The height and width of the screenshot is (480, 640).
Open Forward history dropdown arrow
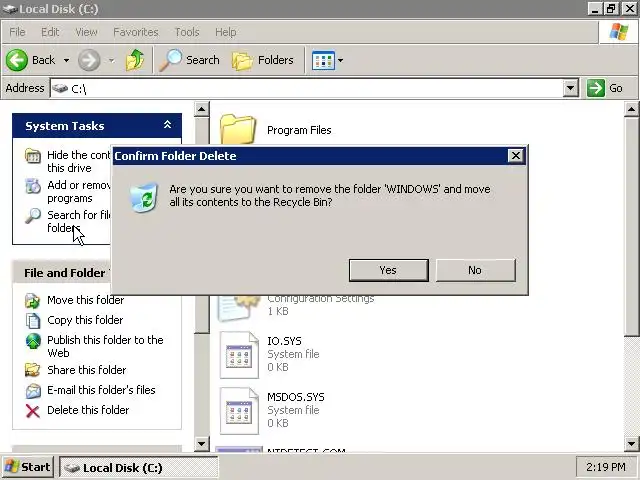pos(111,60)
